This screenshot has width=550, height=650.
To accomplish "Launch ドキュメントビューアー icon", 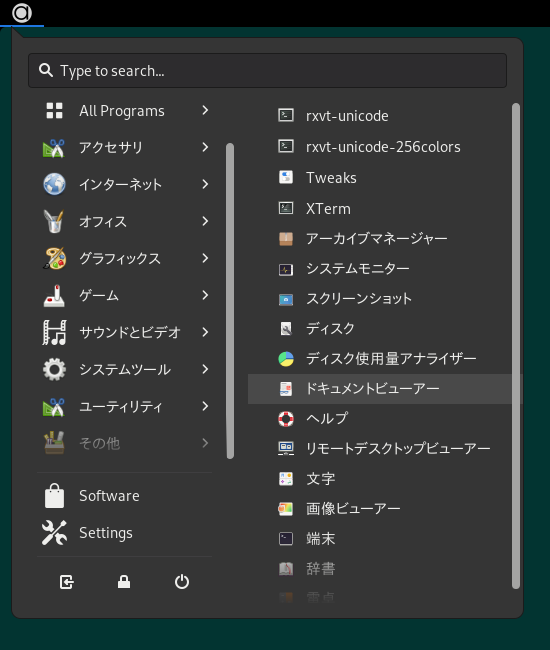I will [x=286, y=389].
